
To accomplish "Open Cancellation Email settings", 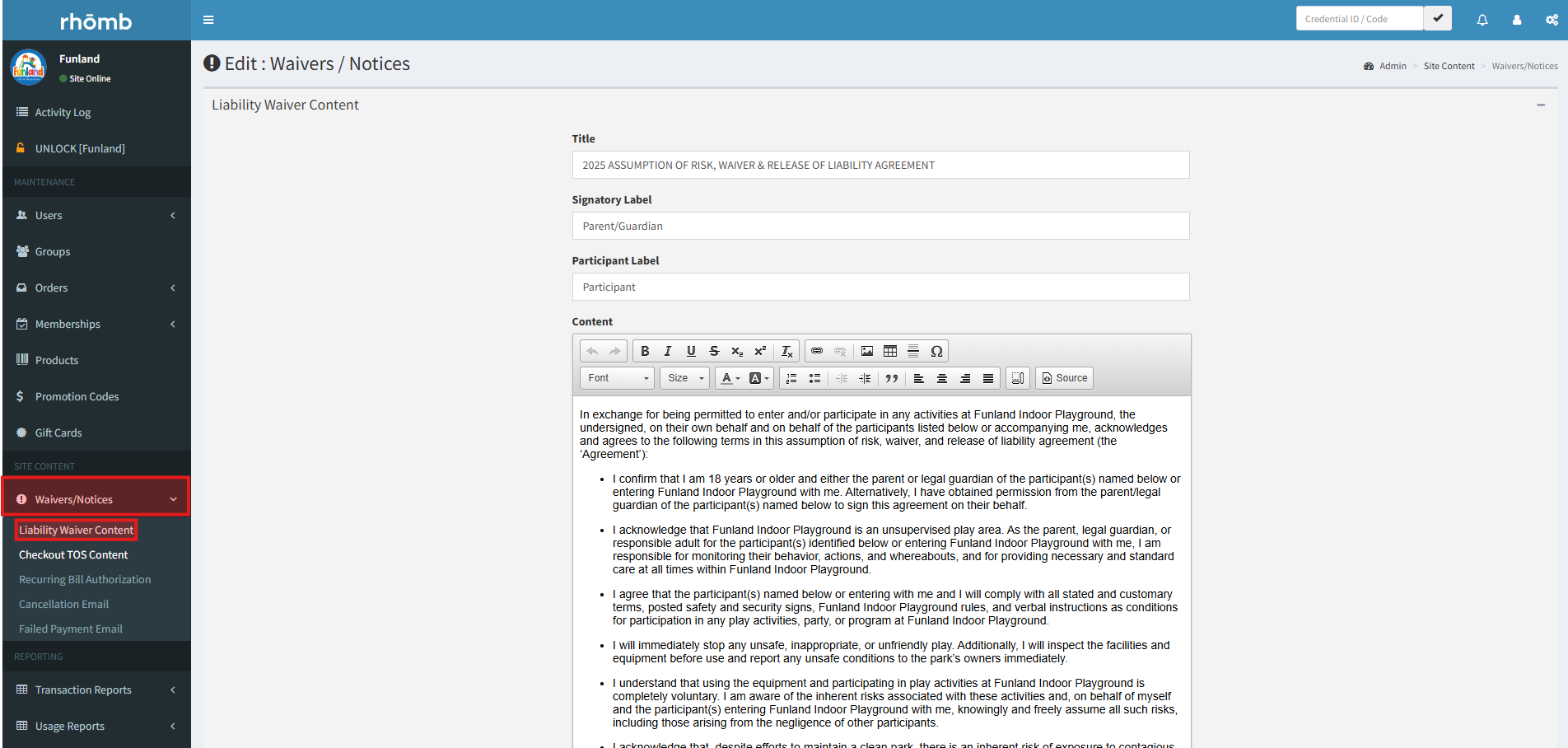I will point(63,604).
